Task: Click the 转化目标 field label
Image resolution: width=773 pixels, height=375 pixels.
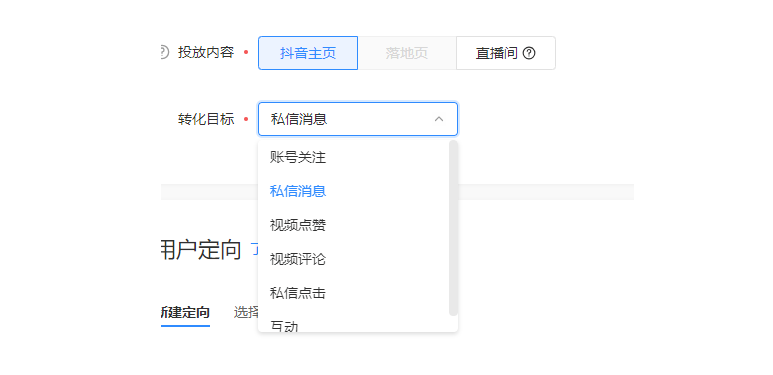Action: click(206, 119)
